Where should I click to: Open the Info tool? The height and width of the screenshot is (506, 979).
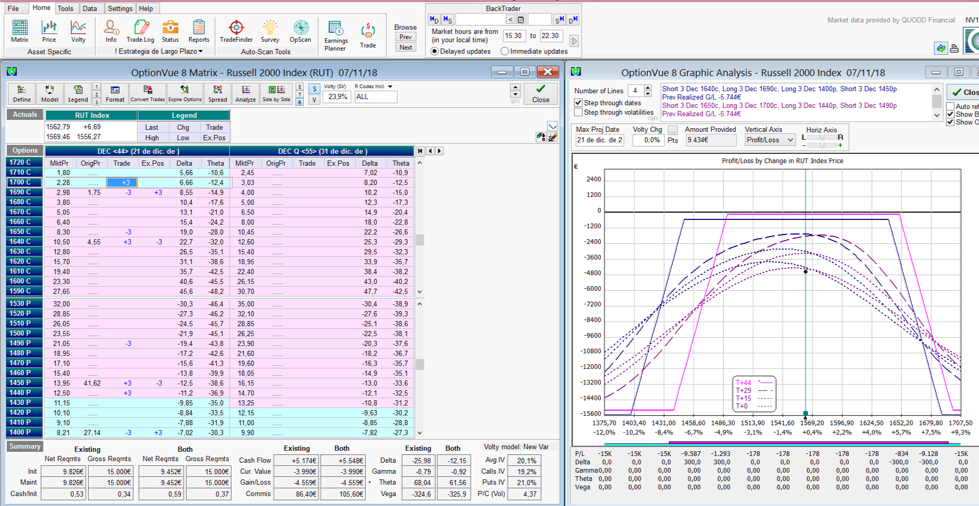pyautogui.click(x=111, y=31)
